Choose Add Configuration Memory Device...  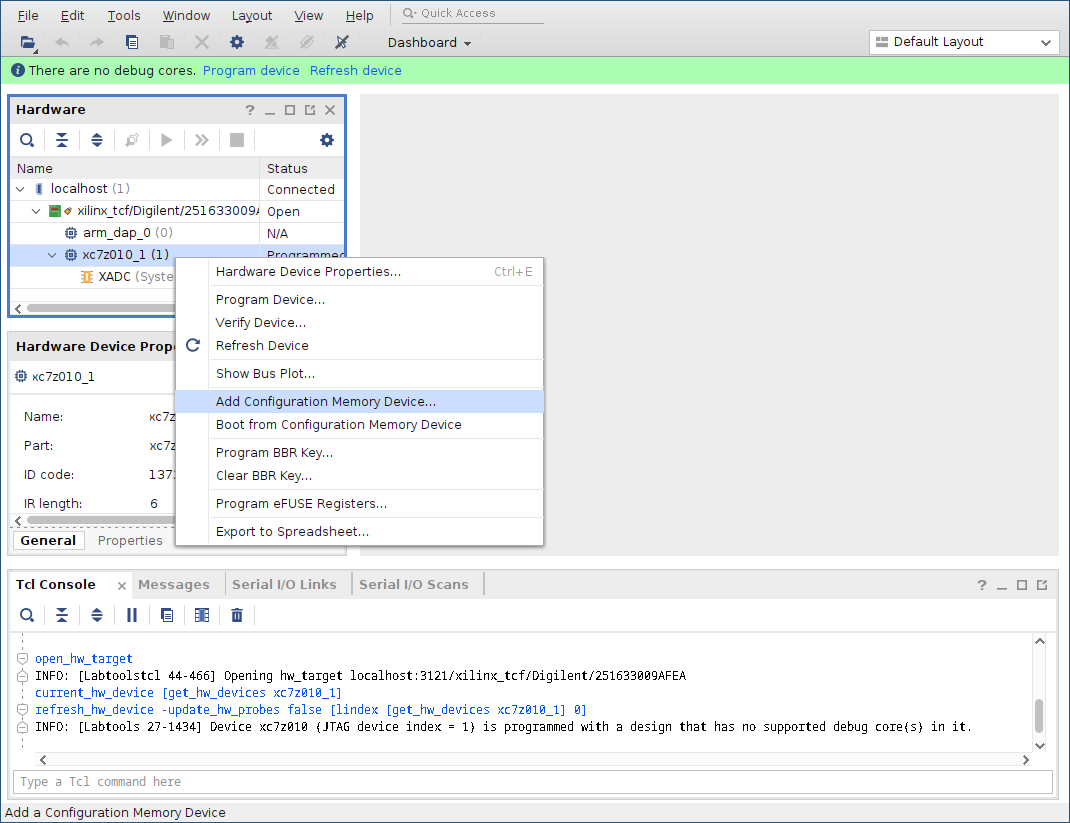tap(360, 401)
